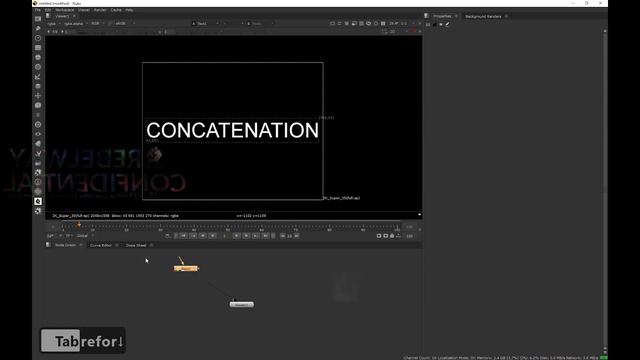Open the ToolSets toolbar menu
Image resolution: width=640 pixels, height=360 pixels.
(38, 153)
